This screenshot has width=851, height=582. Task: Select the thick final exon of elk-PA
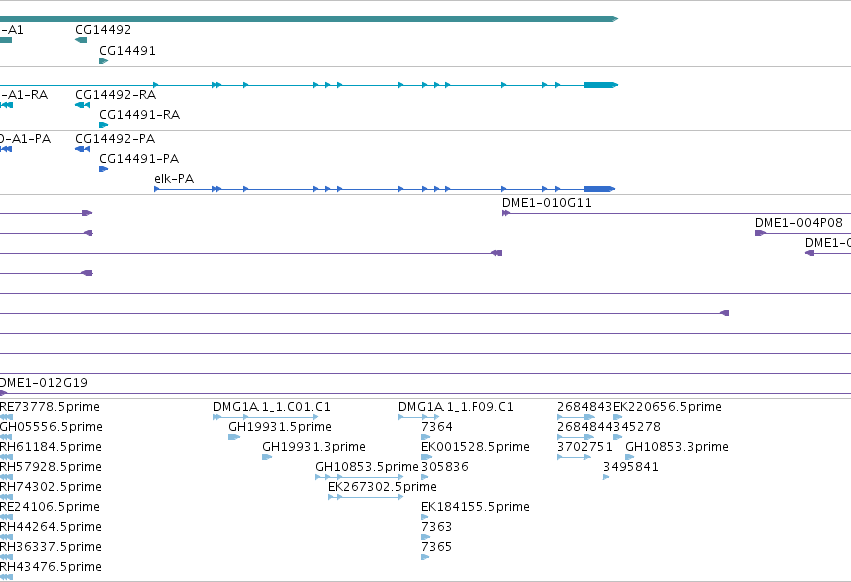point(599,189)
